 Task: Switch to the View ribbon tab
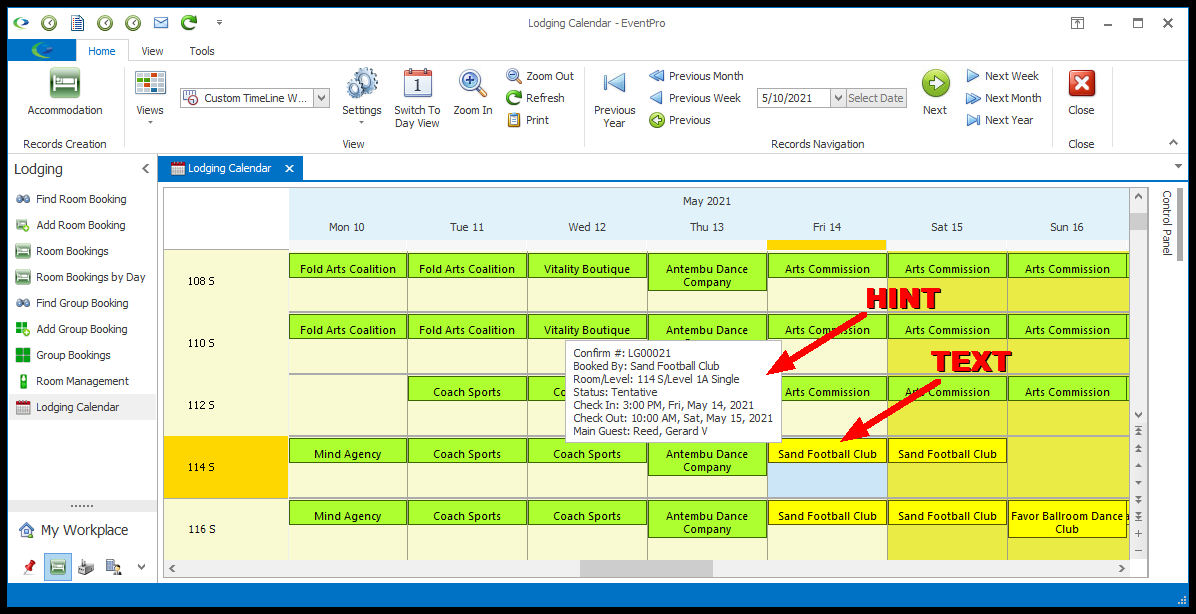152,51
